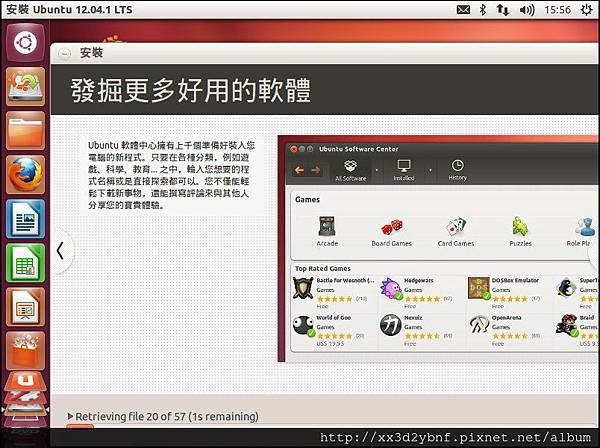600x448 pixels.
Task: Open the Puzzles games category
Action: [x=520, y=231]
